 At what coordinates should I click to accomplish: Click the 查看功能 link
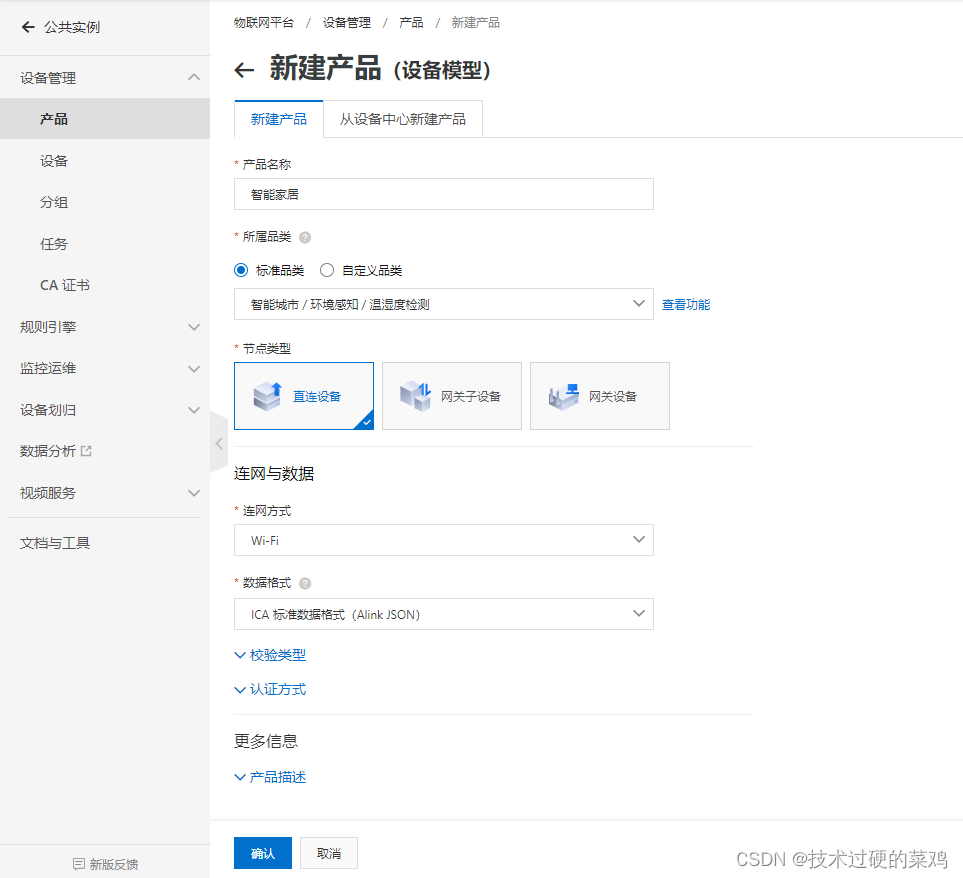click(685, 304)
